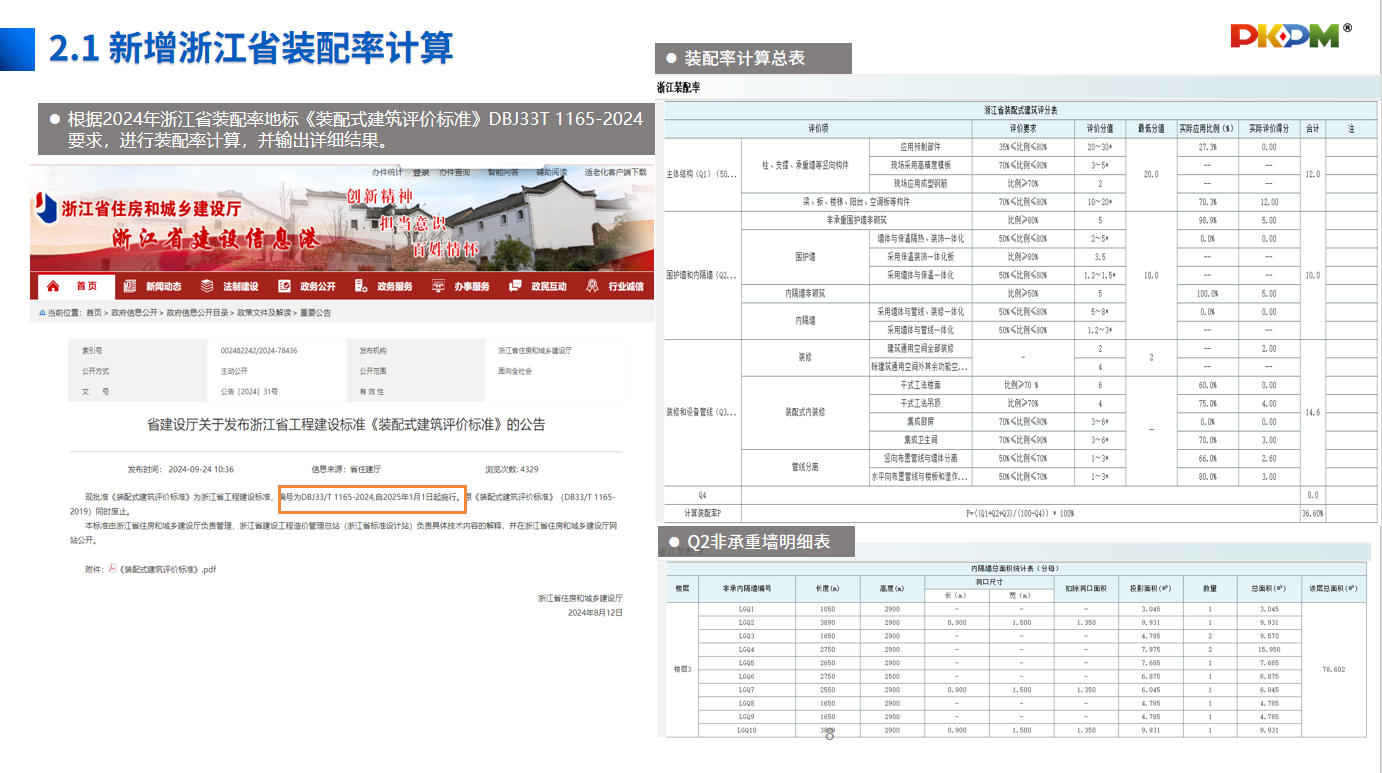Viewport: 1382px width, 773px height.
Task: Click the stacked-layers icon beside 法制建设
Action: [x=207, y=286]
